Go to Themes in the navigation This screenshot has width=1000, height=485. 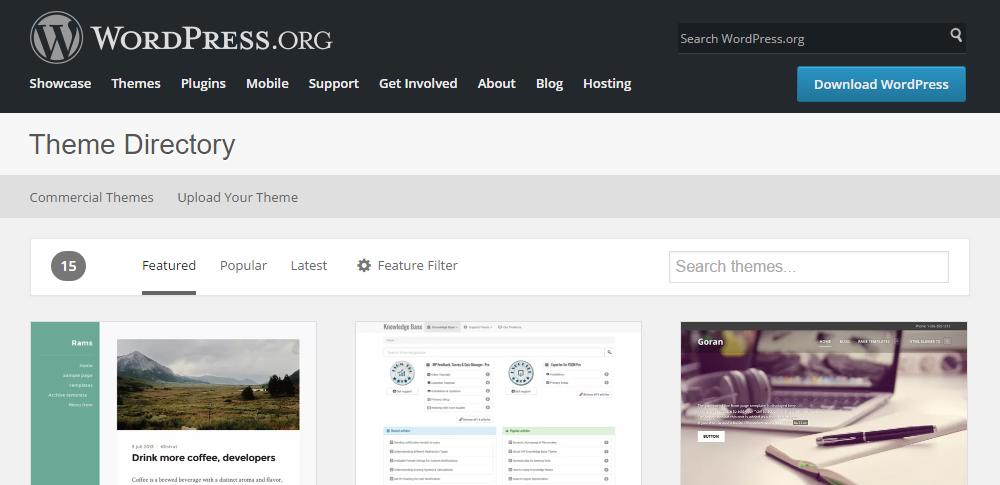pyautogui.click(x=136, y=84)
